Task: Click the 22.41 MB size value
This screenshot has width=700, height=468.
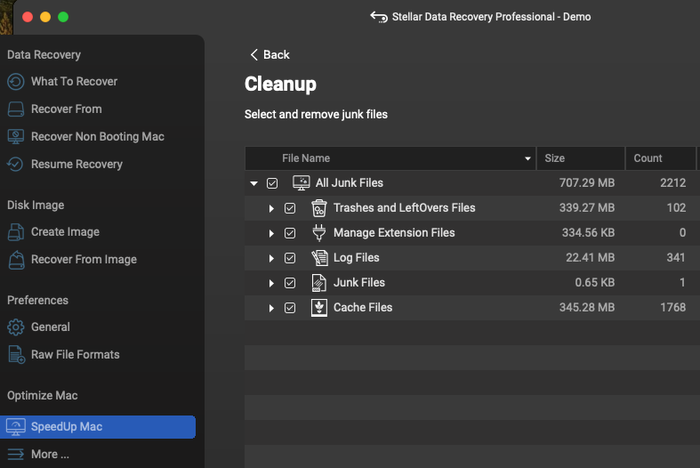Action: pyautogui.click(x=590, y=258)
